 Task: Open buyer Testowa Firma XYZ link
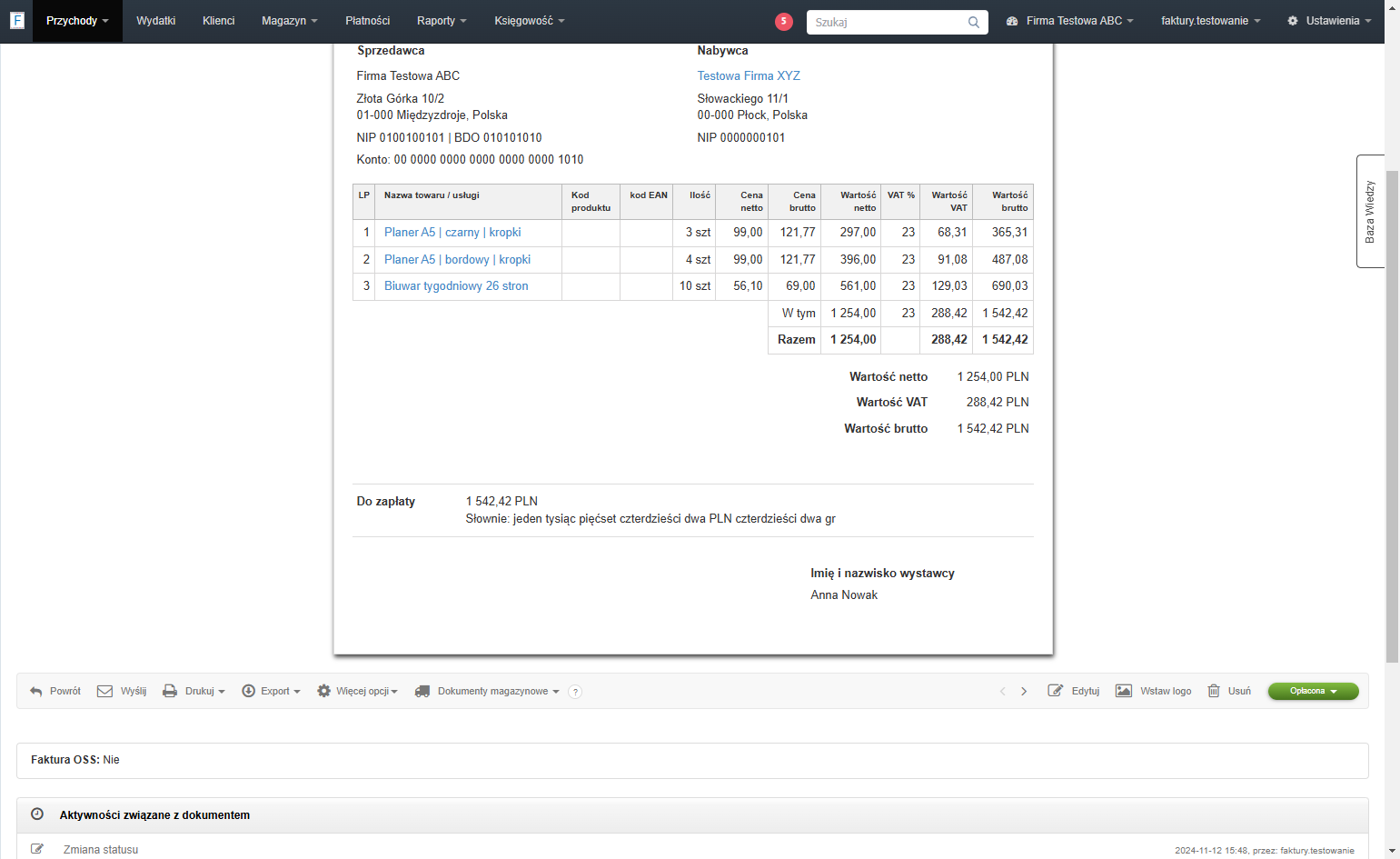click(749, 75)
